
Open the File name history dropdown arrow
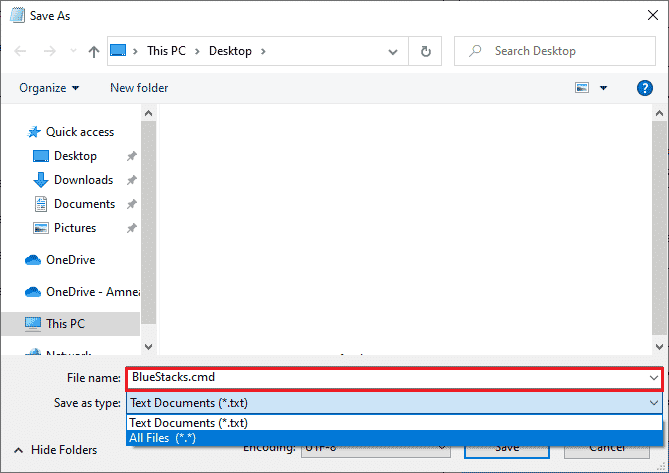tap(654, 378)
